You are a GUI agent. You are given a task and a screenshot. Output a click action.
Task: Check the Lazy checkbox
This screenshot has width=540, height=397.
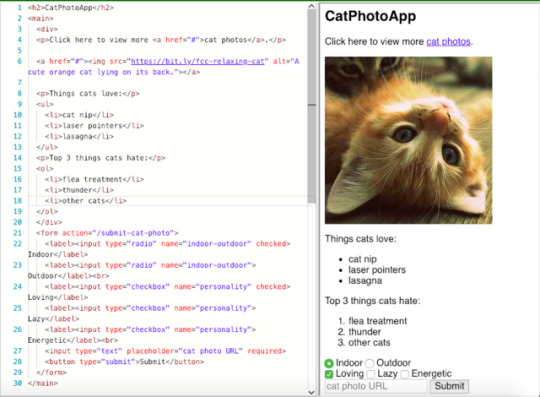click(x=371, y=374)
